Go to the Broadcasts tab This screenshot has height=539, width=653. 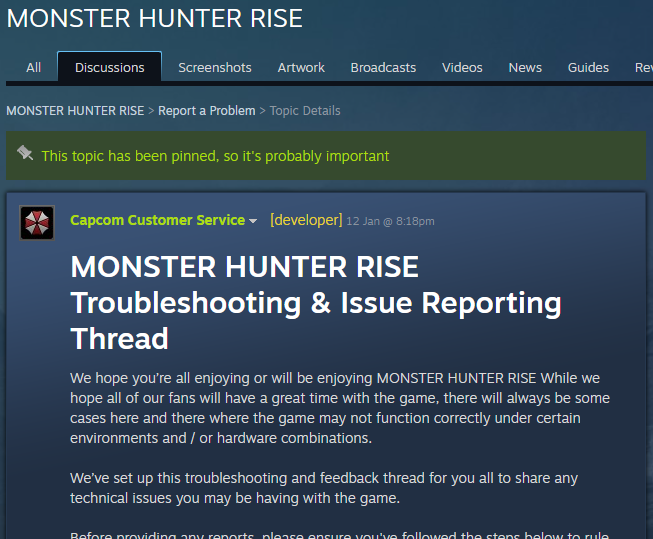pos(383,67)
